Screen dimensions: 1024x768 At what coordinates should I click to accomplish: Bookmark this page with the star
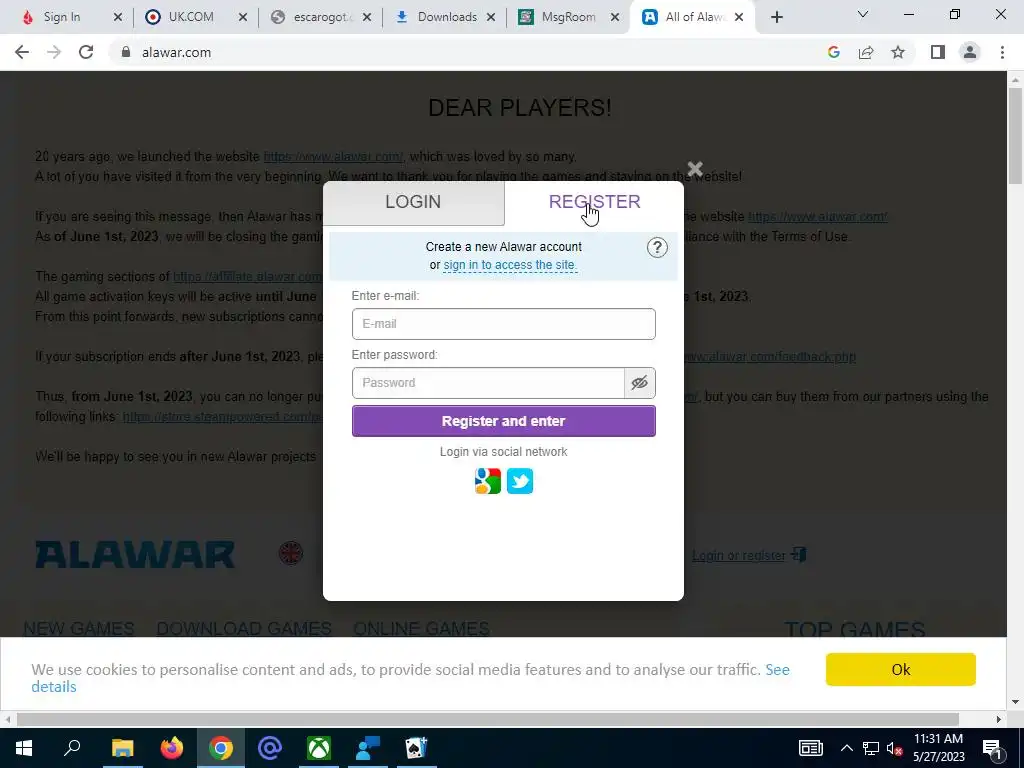[x=898, y=52]
